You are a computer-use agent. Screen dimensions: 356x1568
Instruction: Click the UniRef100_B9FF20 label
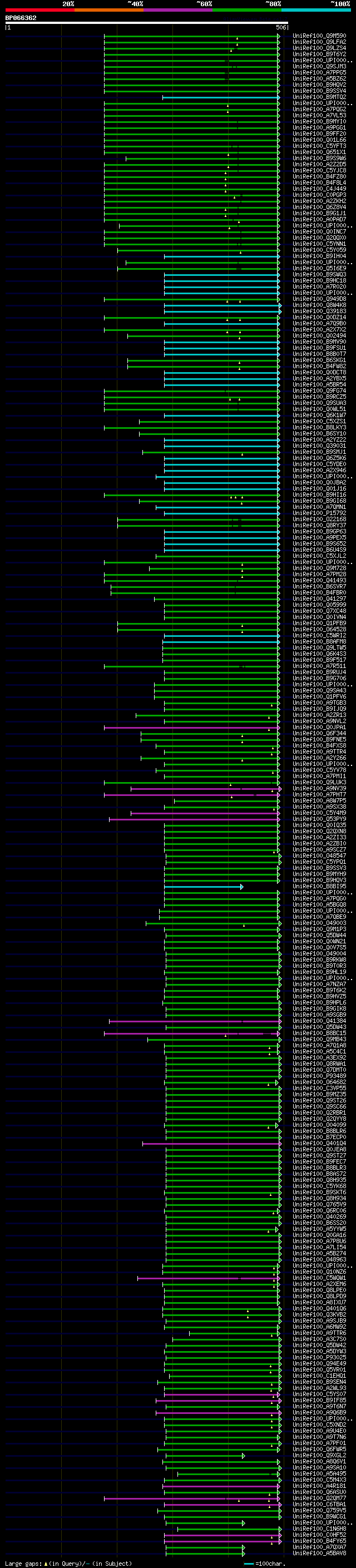click(x=319, y=134)
